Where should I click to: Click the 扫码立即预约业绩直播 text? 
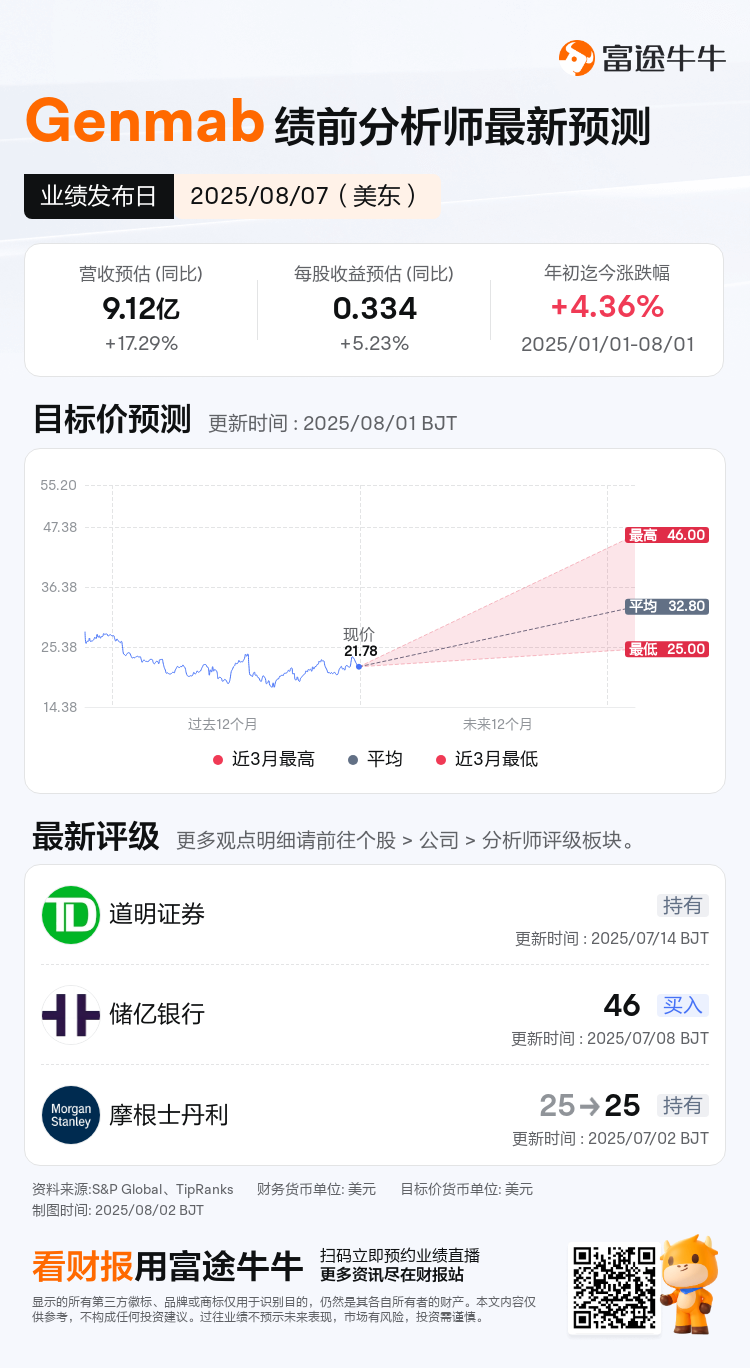click(400, 1256)
